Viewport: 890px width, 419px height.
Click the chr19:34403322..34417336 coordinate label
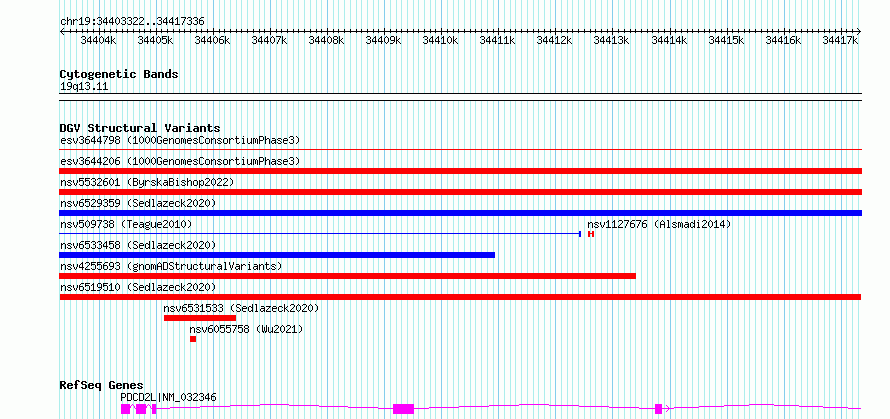tap(132, 21)
